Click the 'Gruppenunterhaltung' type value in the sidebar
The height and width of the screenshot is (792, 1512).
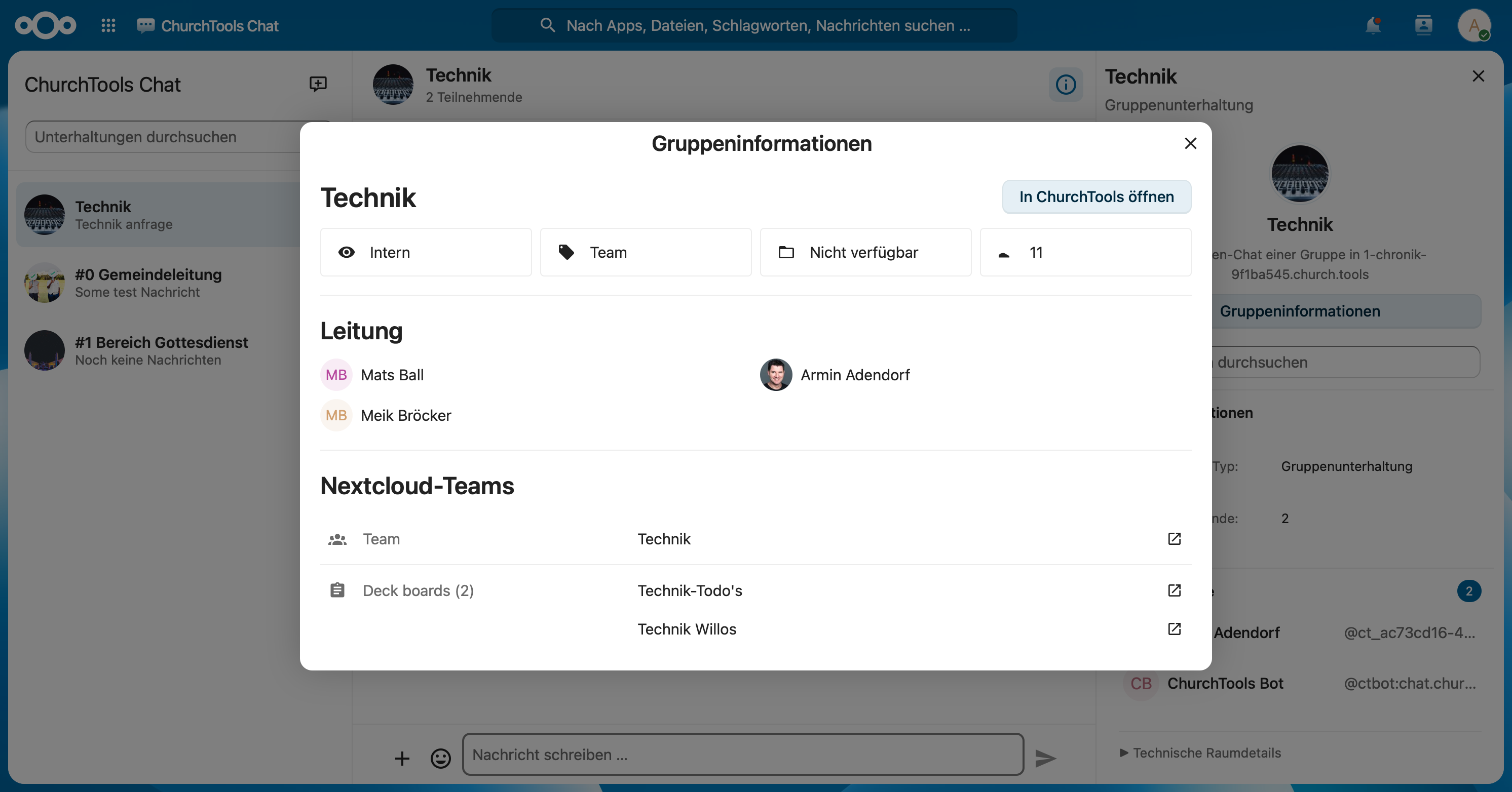coord(1346,466)
